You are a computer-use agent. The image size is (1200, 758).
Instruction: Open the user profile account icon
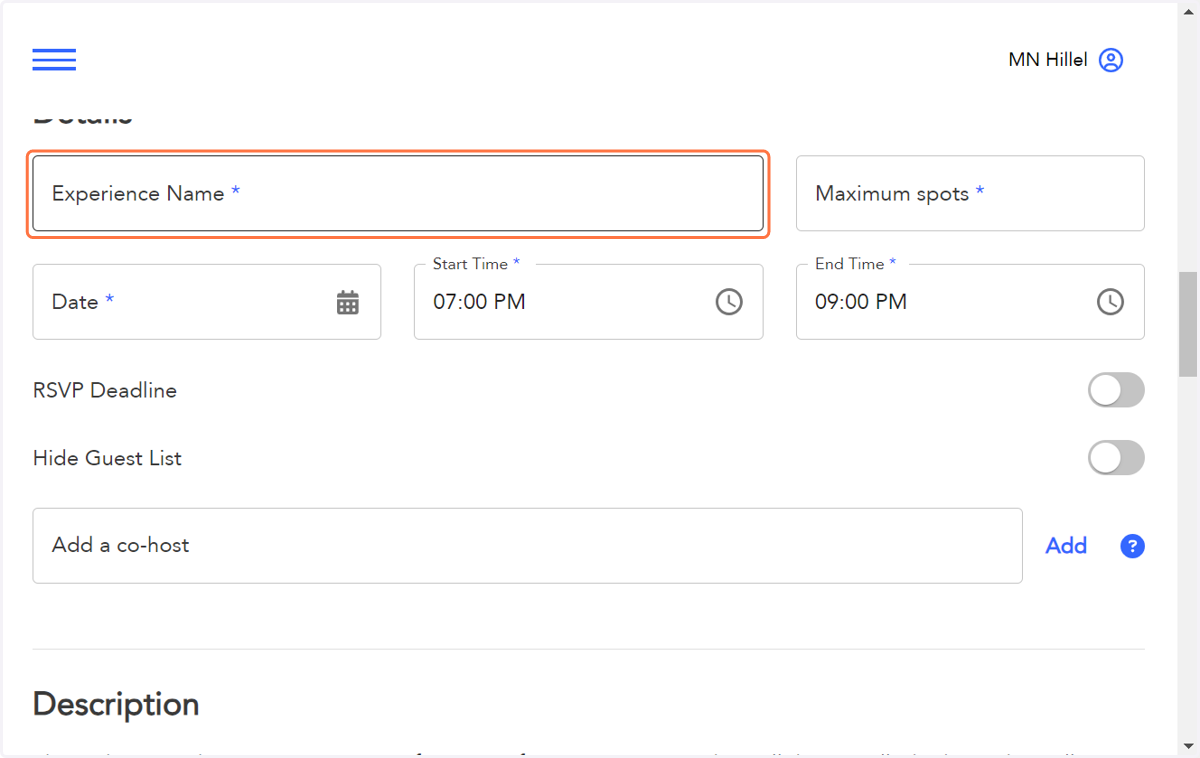tap(1111, 60)
